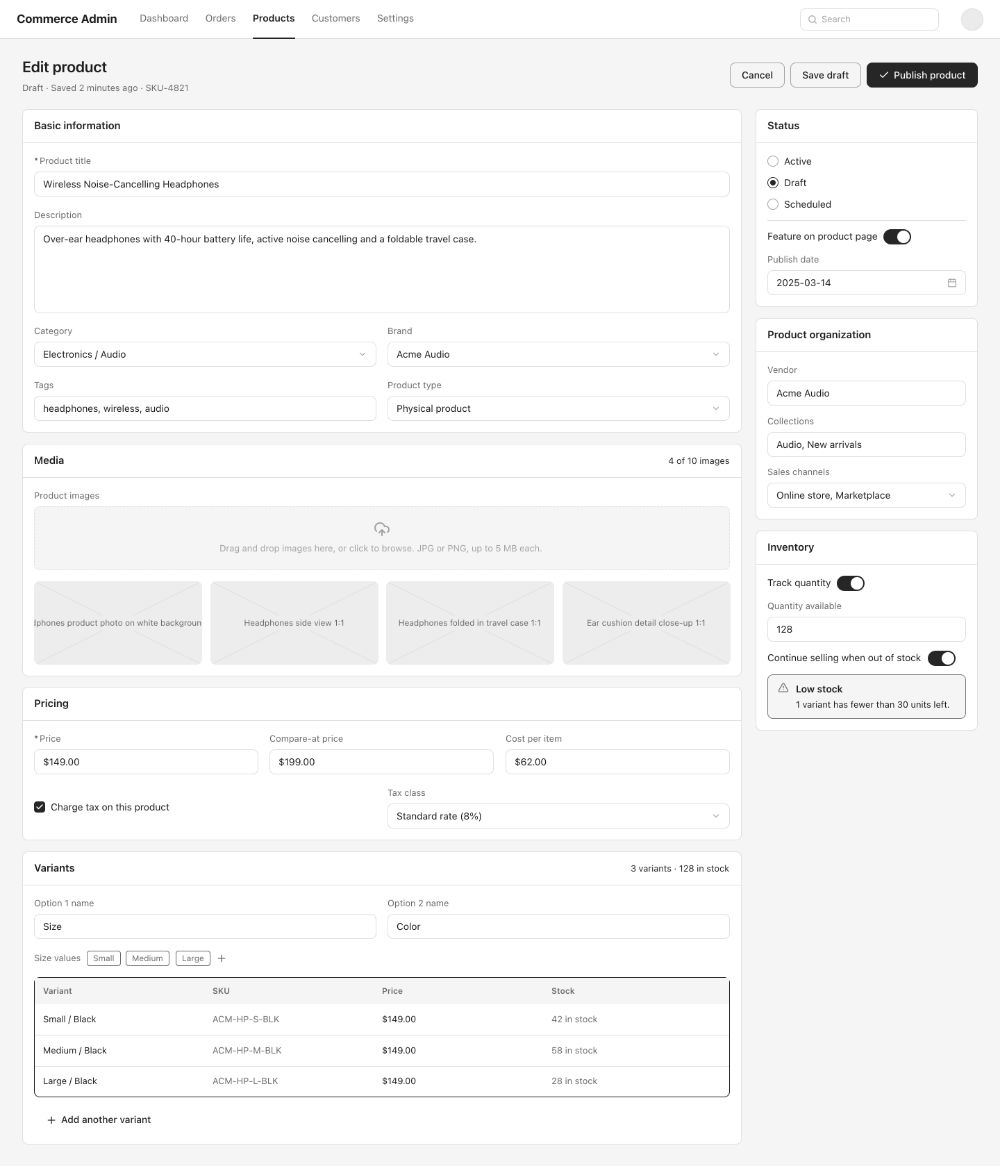Click the 4 of 10 images label

pos(698,461)
